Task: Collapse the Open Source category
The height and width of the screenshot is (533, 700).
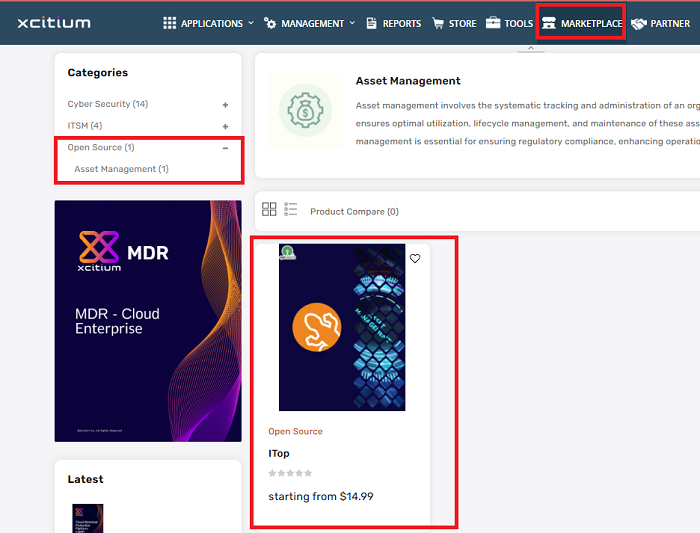Action: [225, 148]
